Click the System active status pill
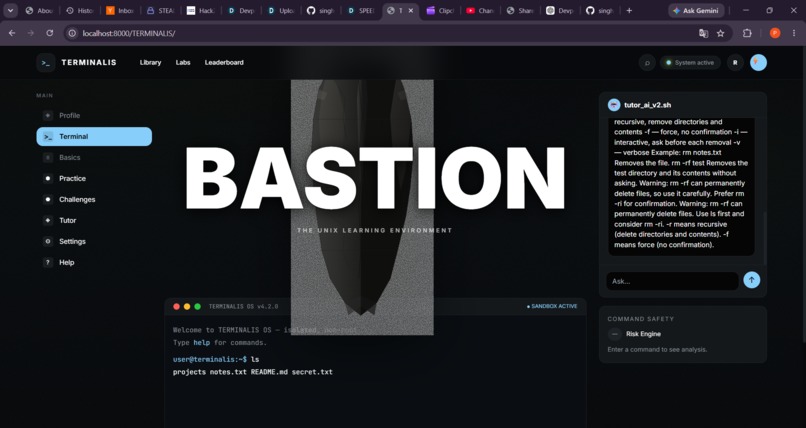 coord(690,63)
